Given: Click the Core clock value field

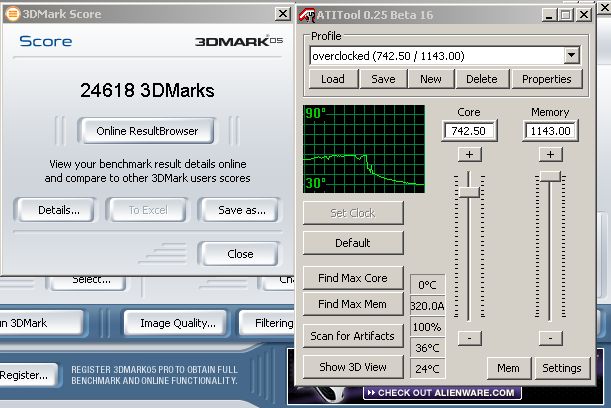Looking at the screenshot, I should [469, 131].
